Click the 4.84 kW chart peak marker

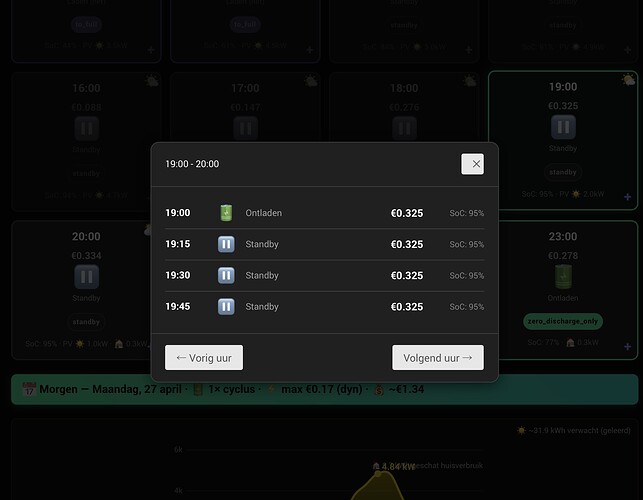click(x=378, y=473)
